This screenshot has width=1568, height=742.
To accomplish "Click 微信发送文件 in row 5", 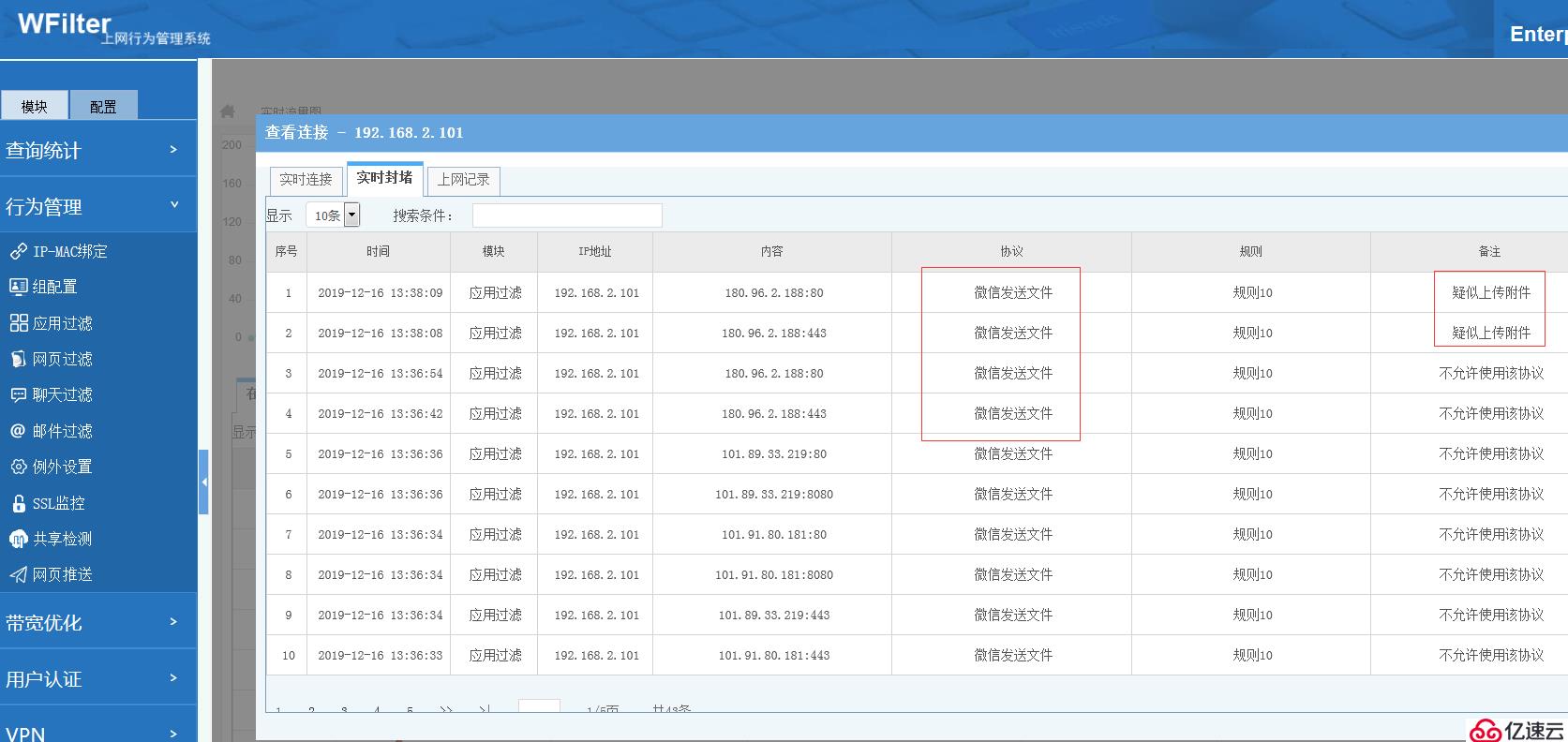I will (x=1013, y=453).
